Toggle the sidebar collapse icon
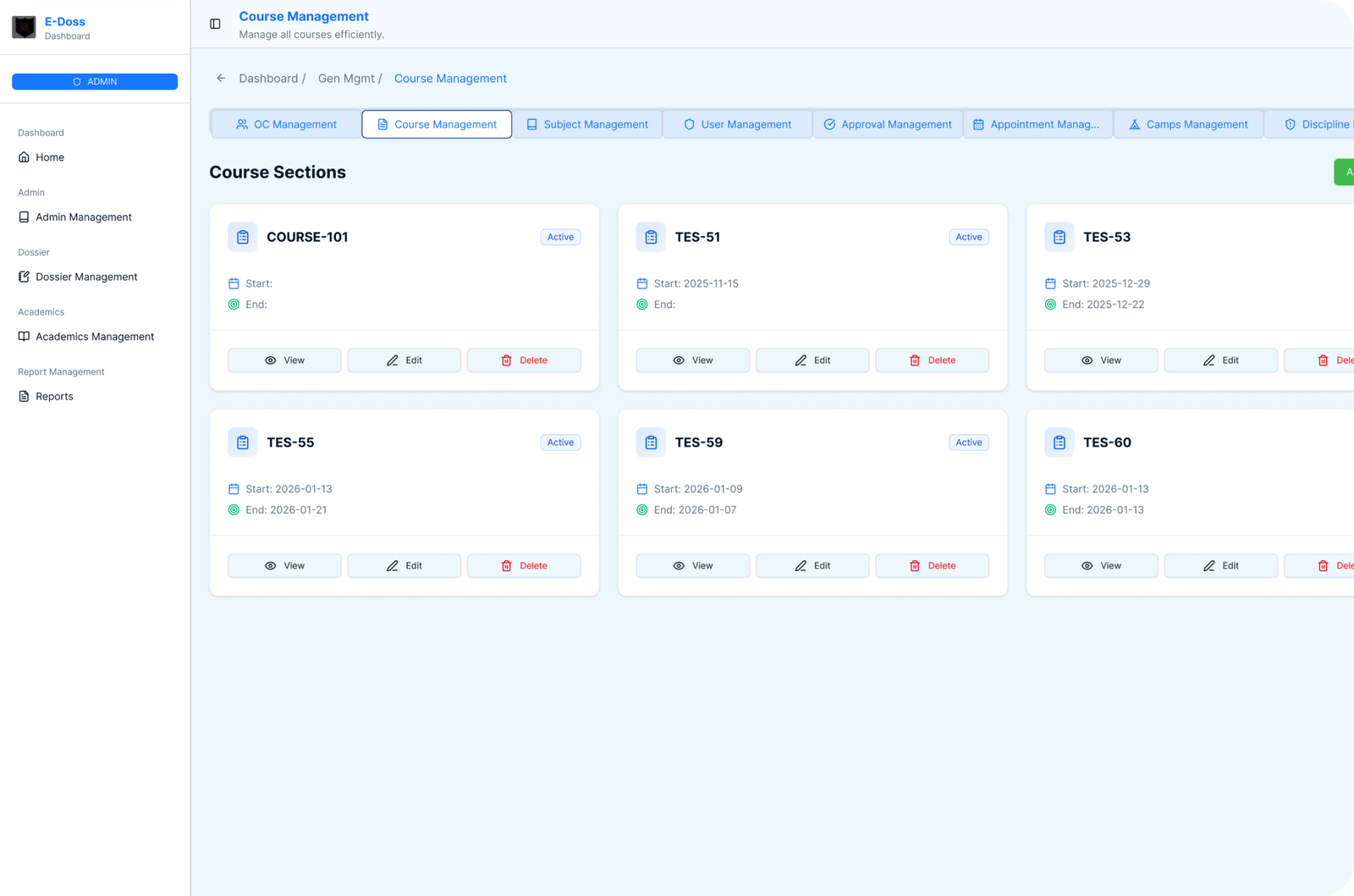The height and width of the screenshot is (896, 1354). coord(215,24)
